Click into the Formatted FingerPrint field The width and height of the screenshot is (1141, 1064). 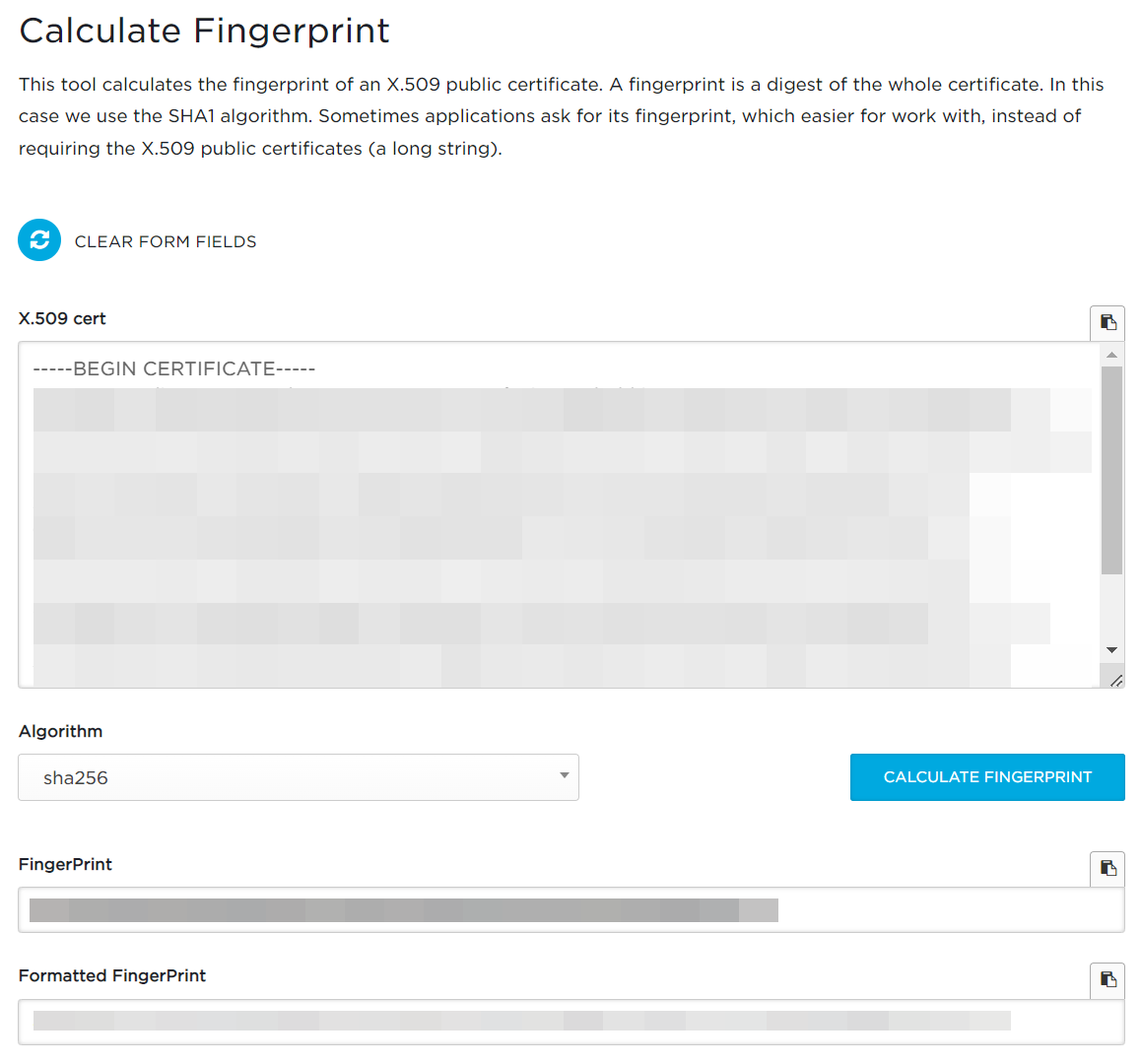[x=571, y=1022]
